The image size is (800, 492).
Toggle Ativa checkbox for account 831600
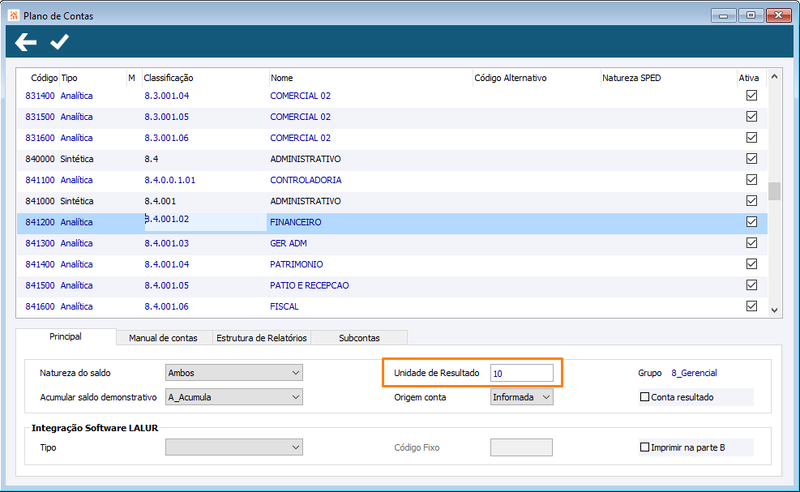pos(751,137)
